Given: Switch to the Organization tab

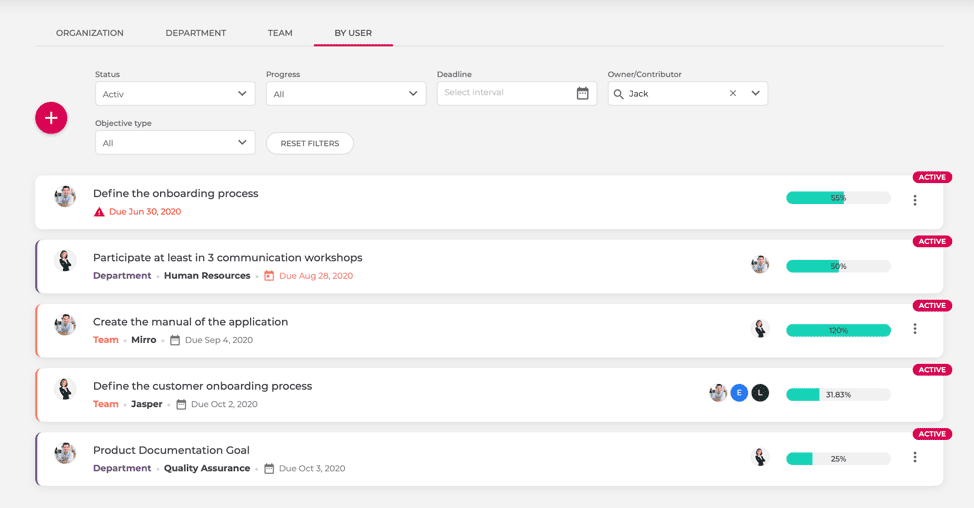Looking at the screenshot, I should point(90,33).
